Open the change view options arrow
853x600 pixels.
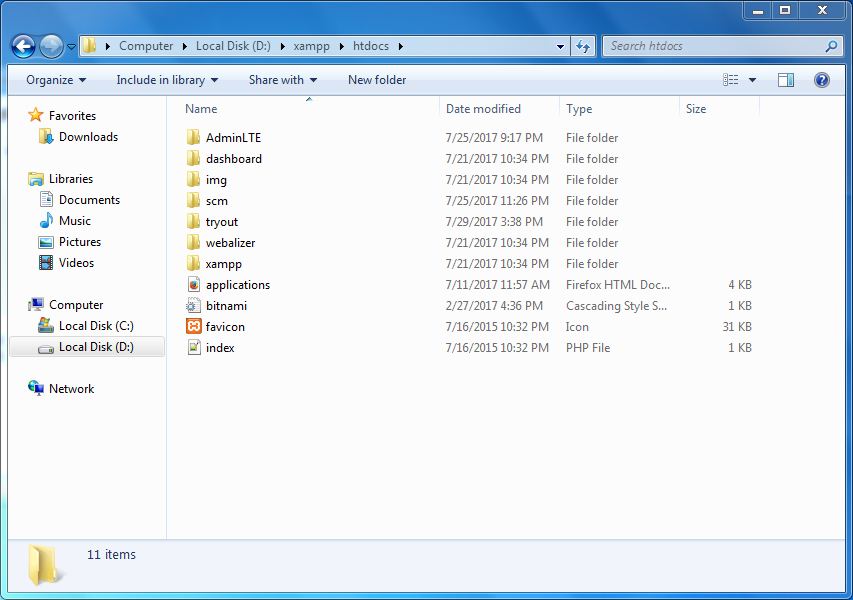coord(752,80)
